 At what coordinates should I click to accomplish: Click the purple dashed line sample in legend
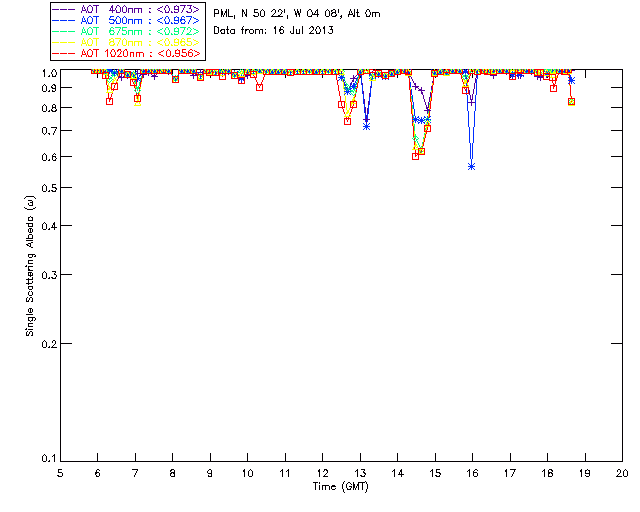tap(63, 9)
